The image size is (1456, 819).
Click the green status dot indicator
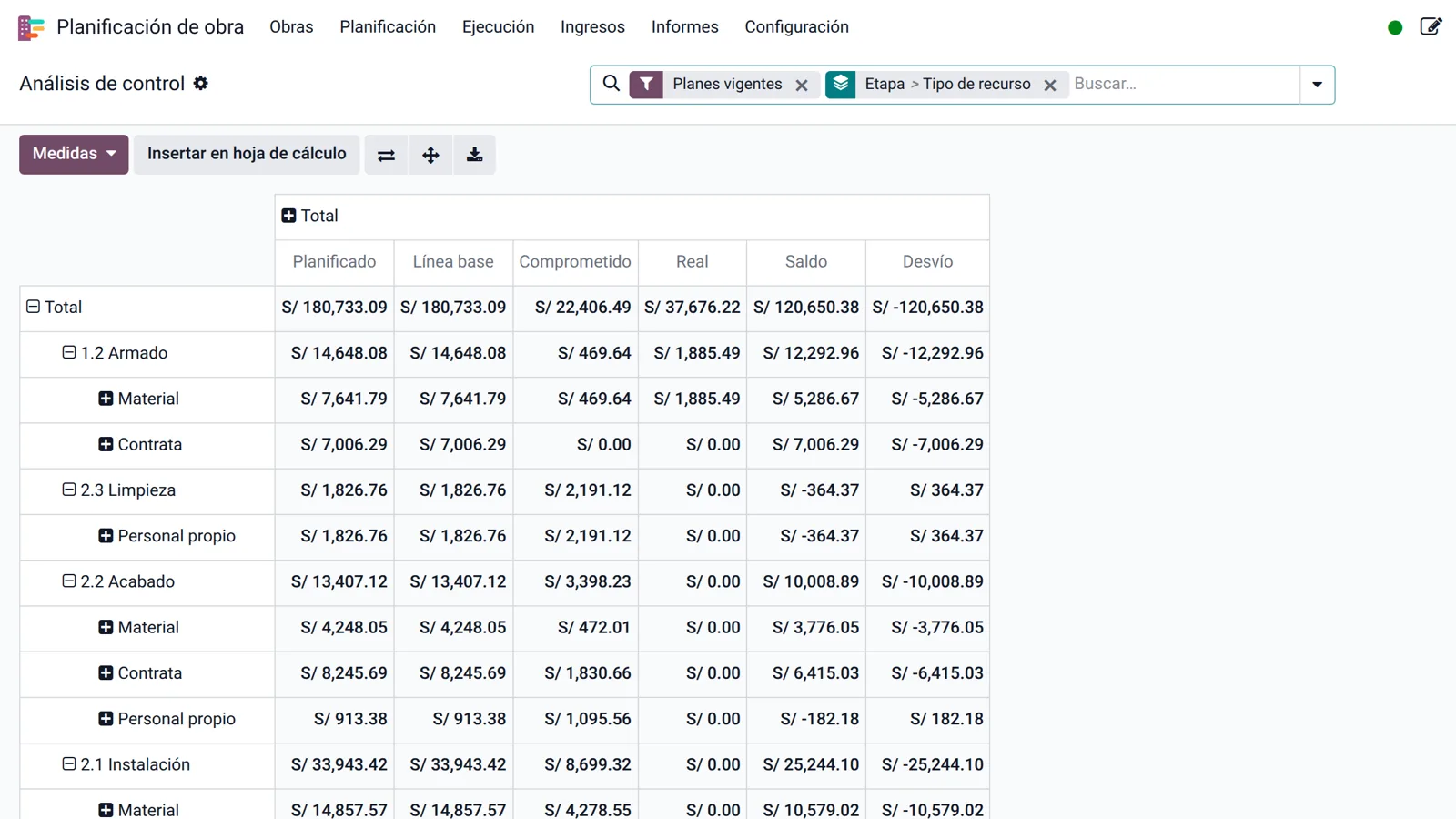pos(1395,28)
